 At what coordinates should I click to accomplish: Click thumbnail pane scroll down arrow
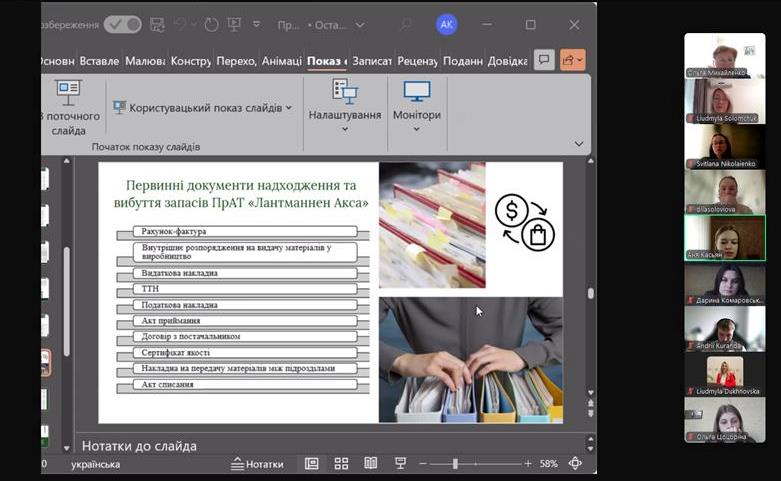click(x=67, y=448)
